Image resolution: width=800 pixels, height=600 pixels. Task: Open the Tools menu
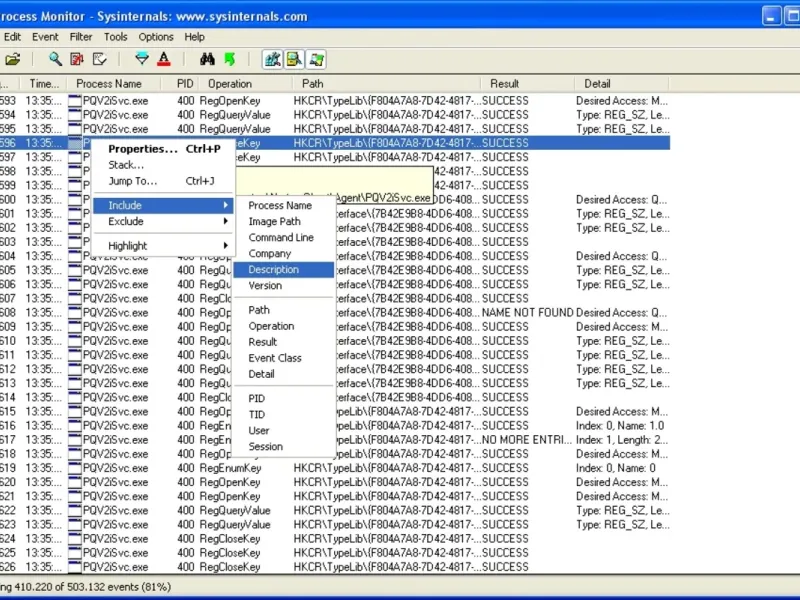[115, 37]
